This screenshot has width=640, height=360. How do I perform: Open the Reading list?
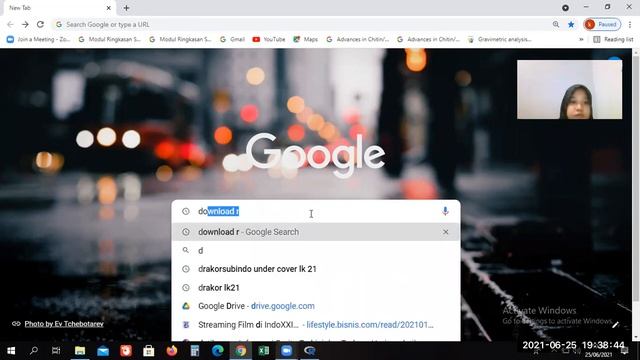613,39
